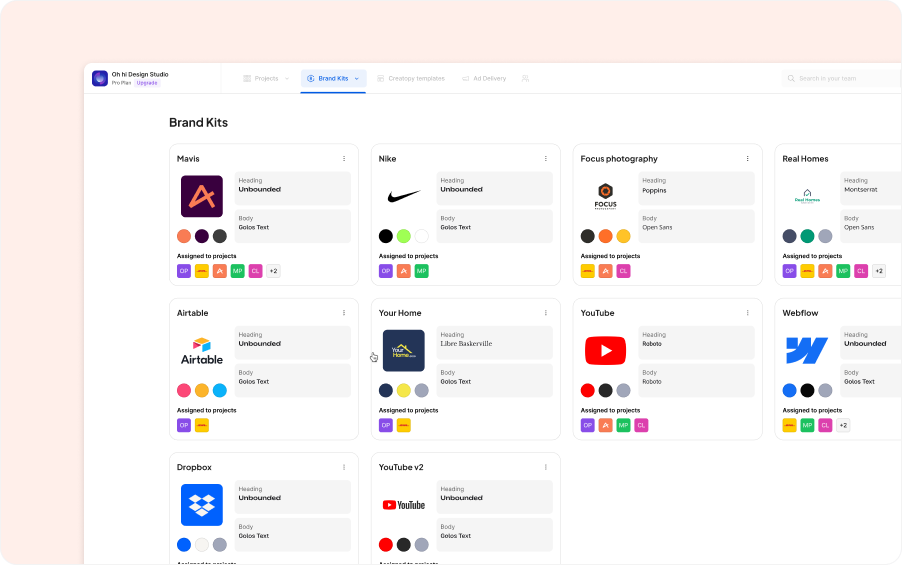Click the yellow DHL project badge in Airtable

click(202, 425)
